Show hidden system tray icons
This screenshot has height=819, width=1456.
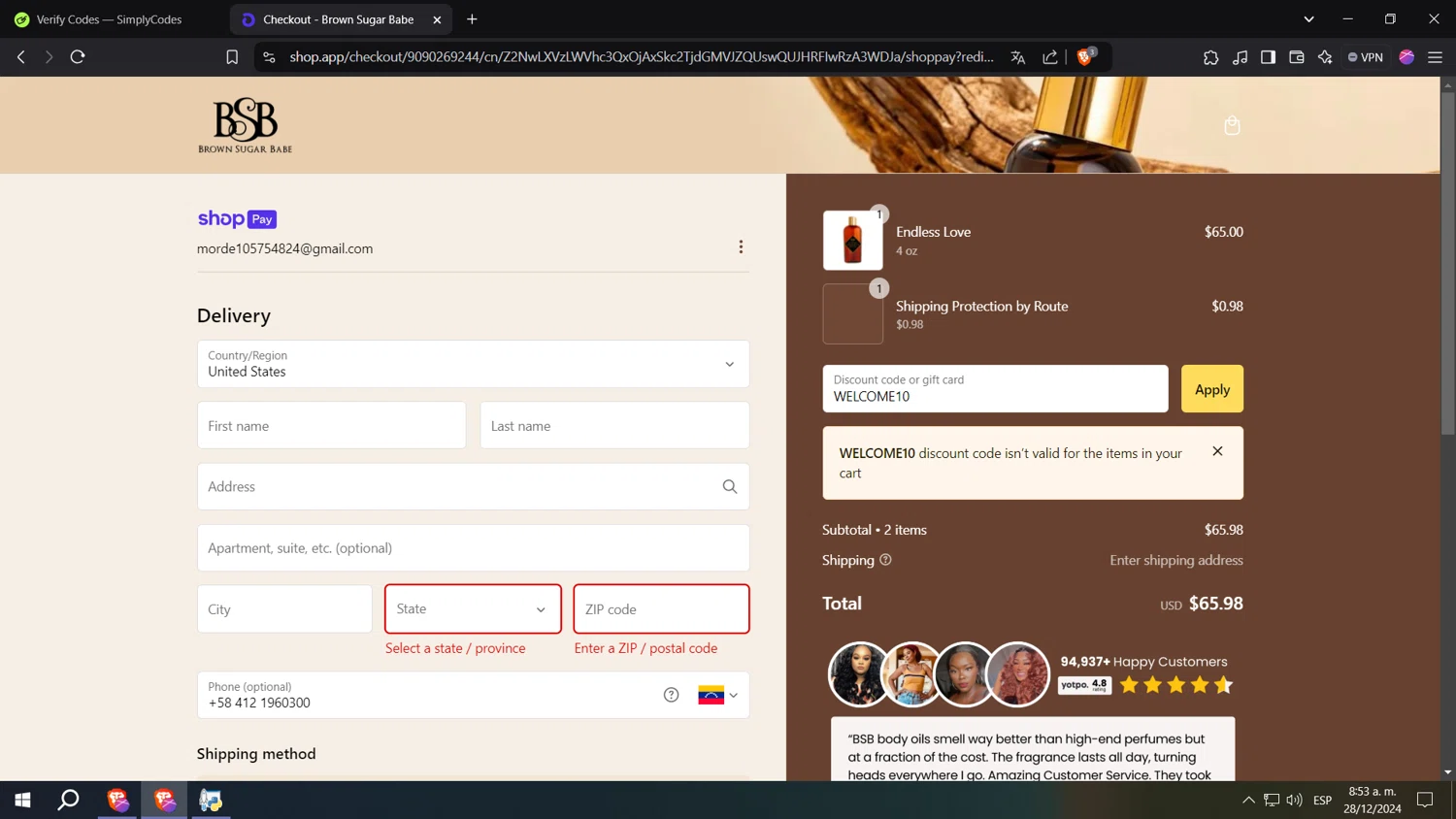[1248, 800]
